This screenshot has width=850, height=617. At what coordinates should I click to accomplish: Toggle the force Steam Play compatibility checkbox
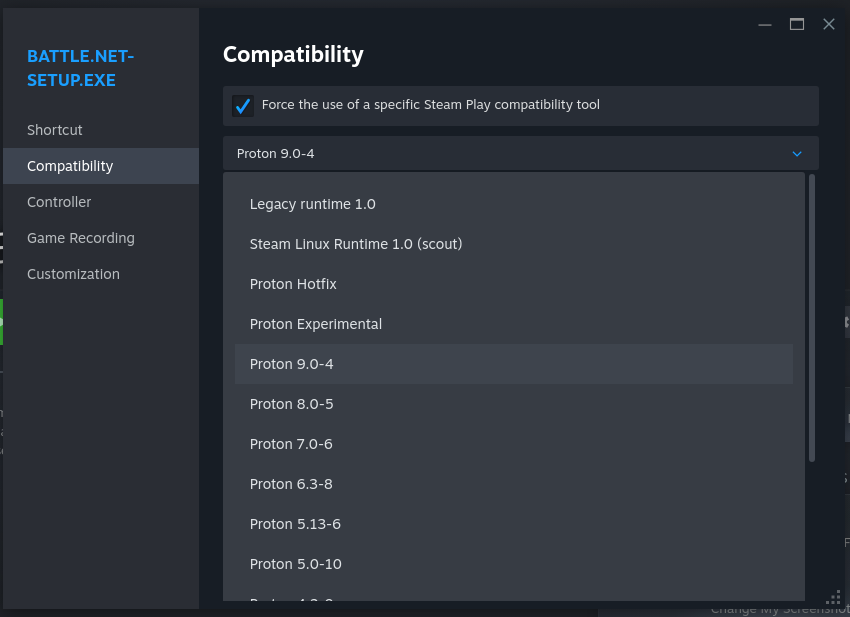242,106
